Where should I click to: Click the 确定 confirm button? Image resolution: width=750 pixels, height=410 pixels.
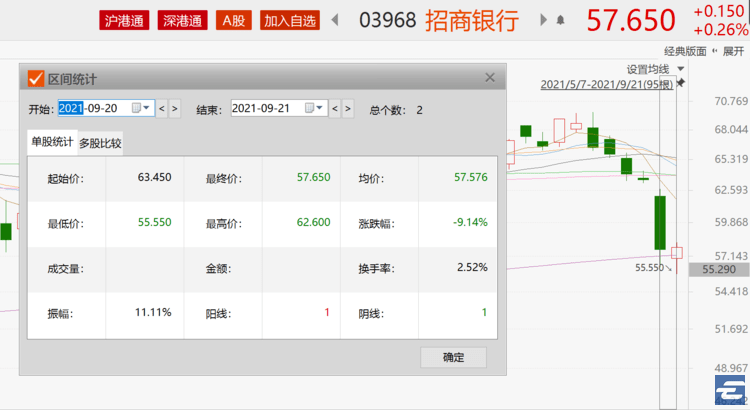pos(453,357)
